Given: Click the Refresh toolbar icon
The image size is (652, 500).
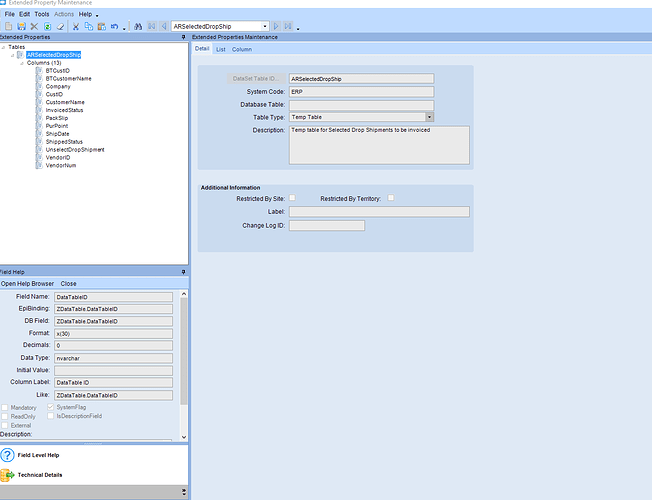Looking at the screenshot, I should coord(47,26).
